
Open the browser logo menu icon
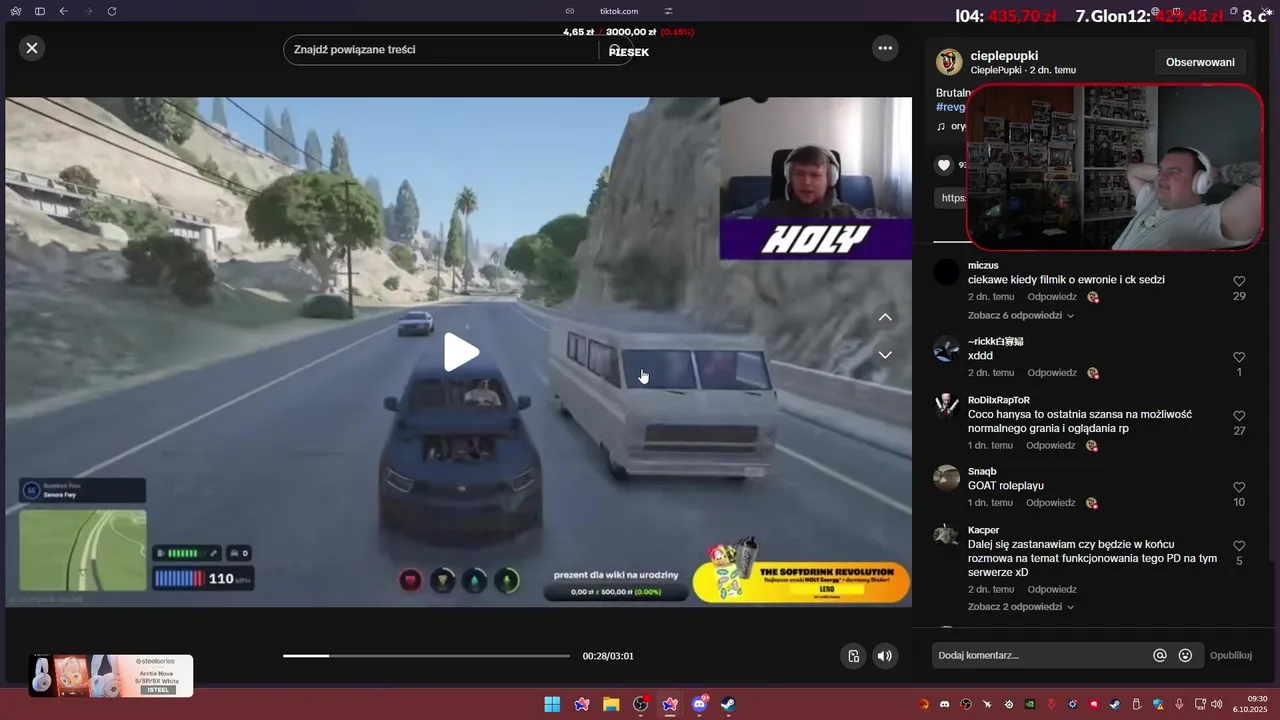(15, 11)
